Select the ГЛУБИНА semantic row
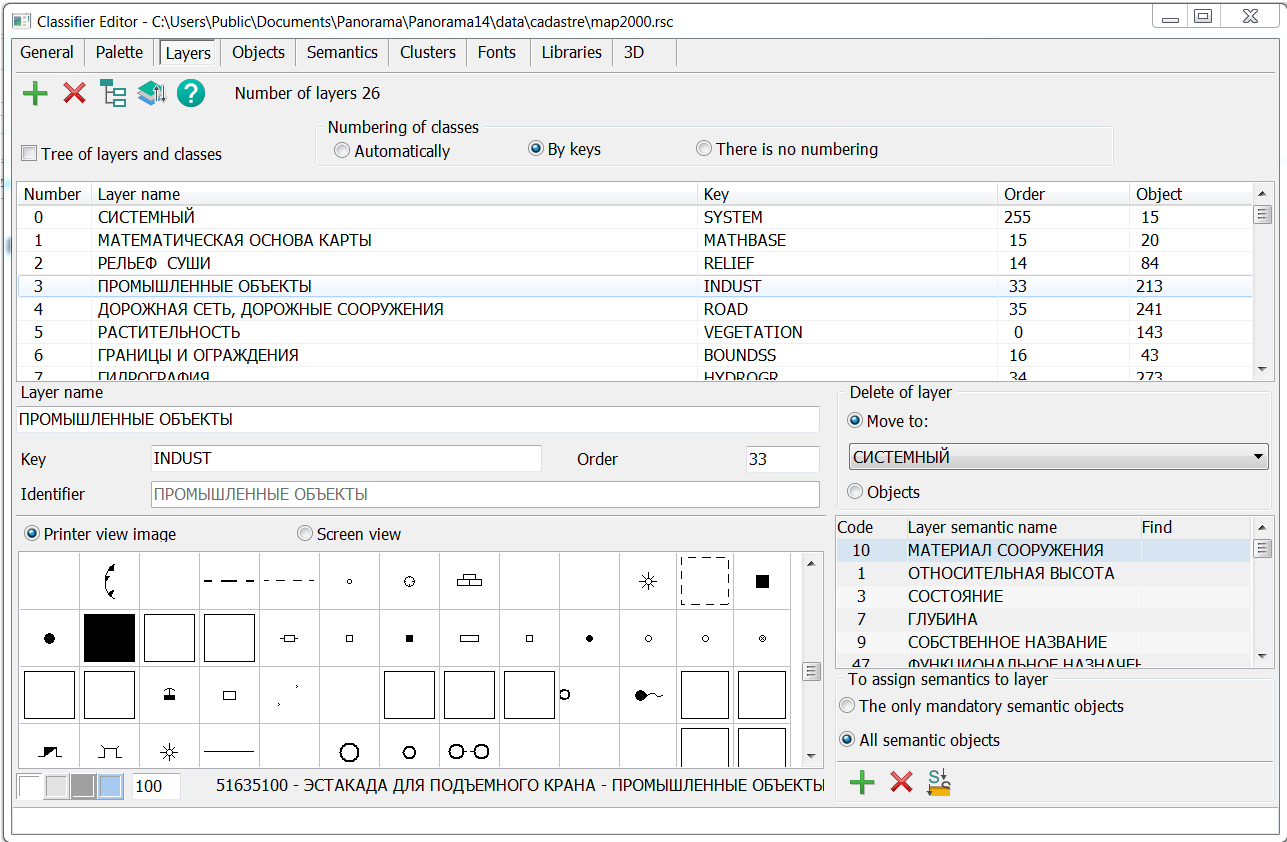 [1043, 619]
